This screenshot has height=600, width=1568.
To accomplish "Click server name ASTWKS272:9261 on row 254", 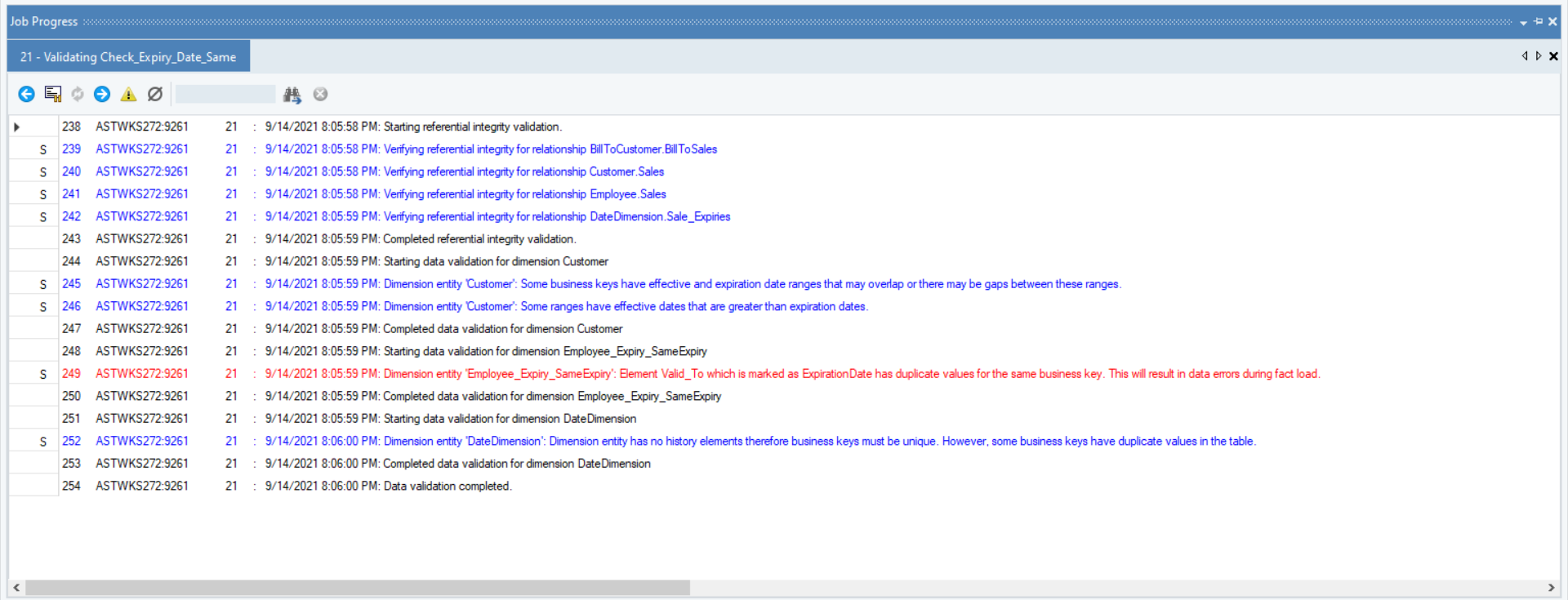I will 142,486.
